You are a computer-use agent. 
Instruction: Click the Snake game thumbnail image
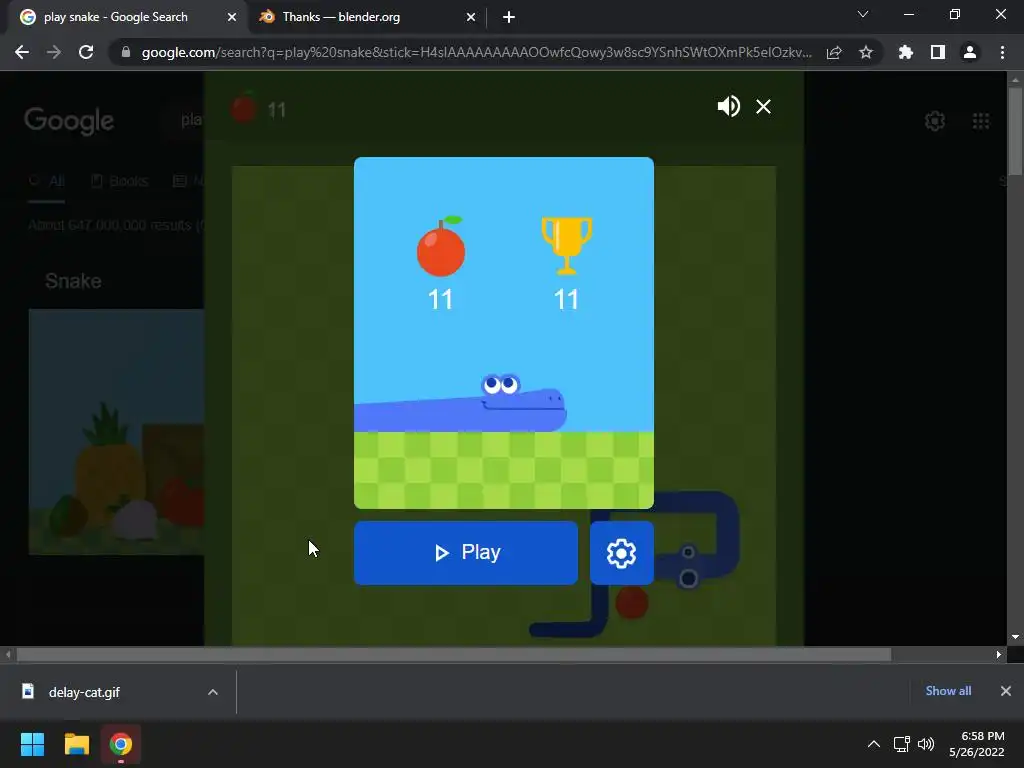click(x=116, y=432)
